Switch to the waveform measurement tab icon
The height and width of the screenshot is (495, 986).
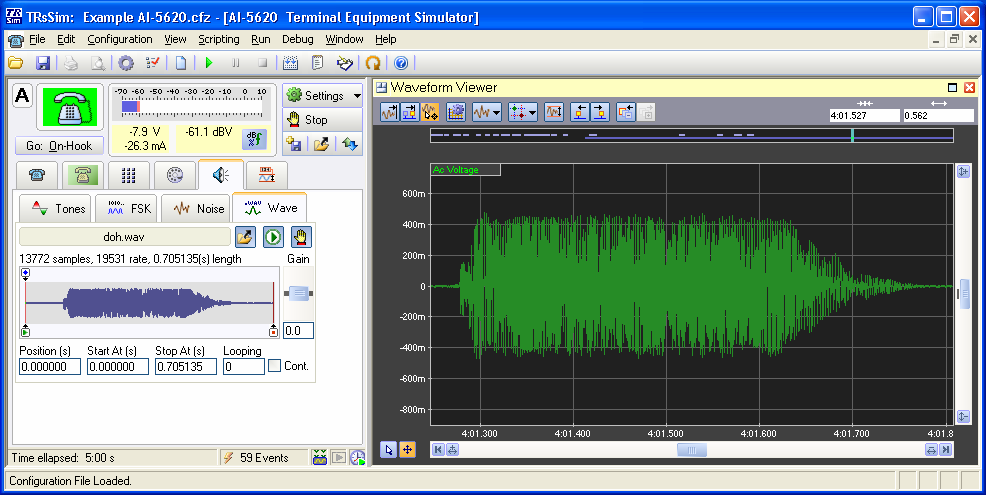tap(267, 175)
